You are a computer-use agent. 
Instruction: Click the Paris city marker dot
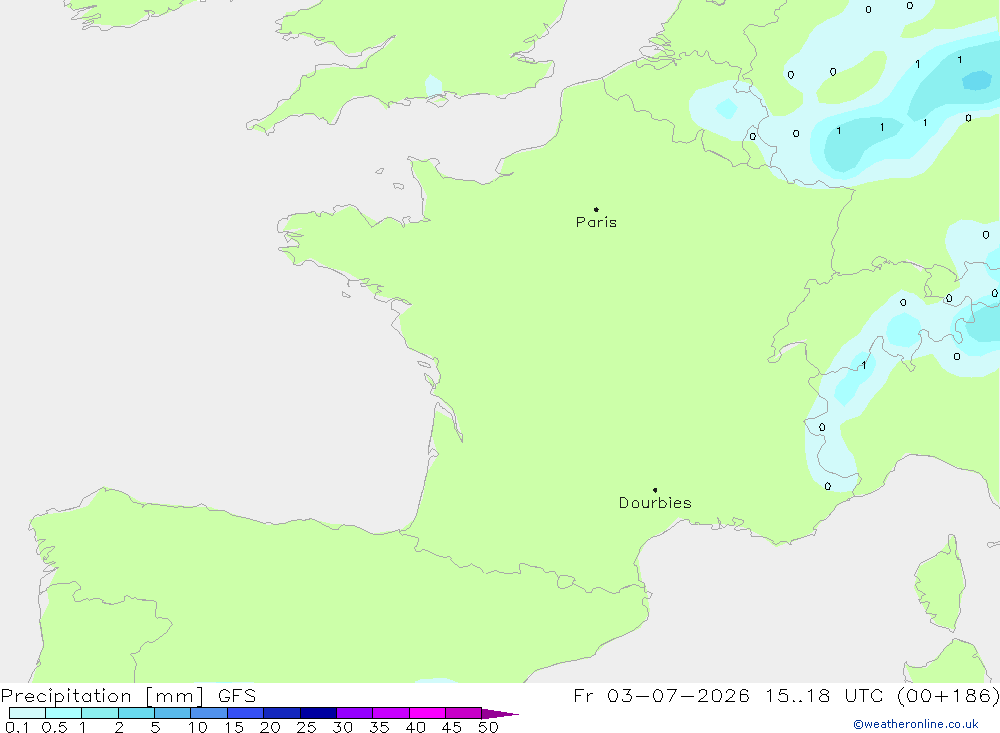[596, 209]
